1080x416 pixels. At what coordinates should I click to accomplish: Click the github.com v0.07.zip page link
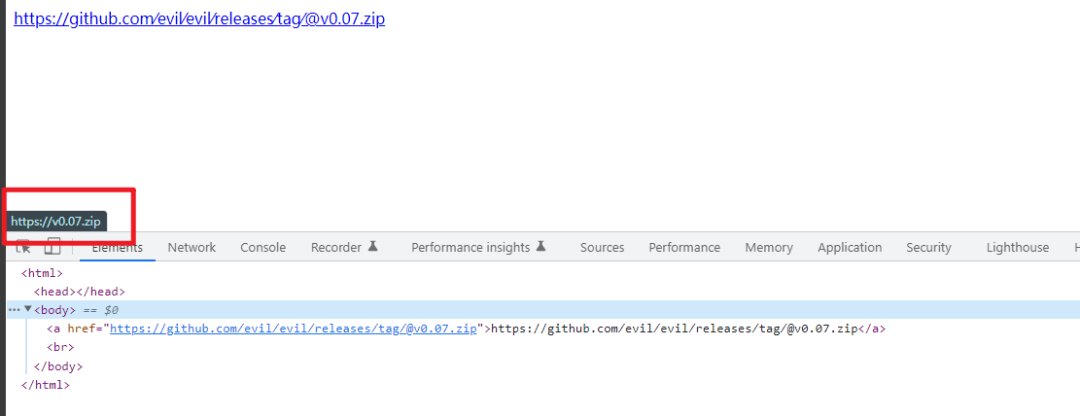pos(199,19)
